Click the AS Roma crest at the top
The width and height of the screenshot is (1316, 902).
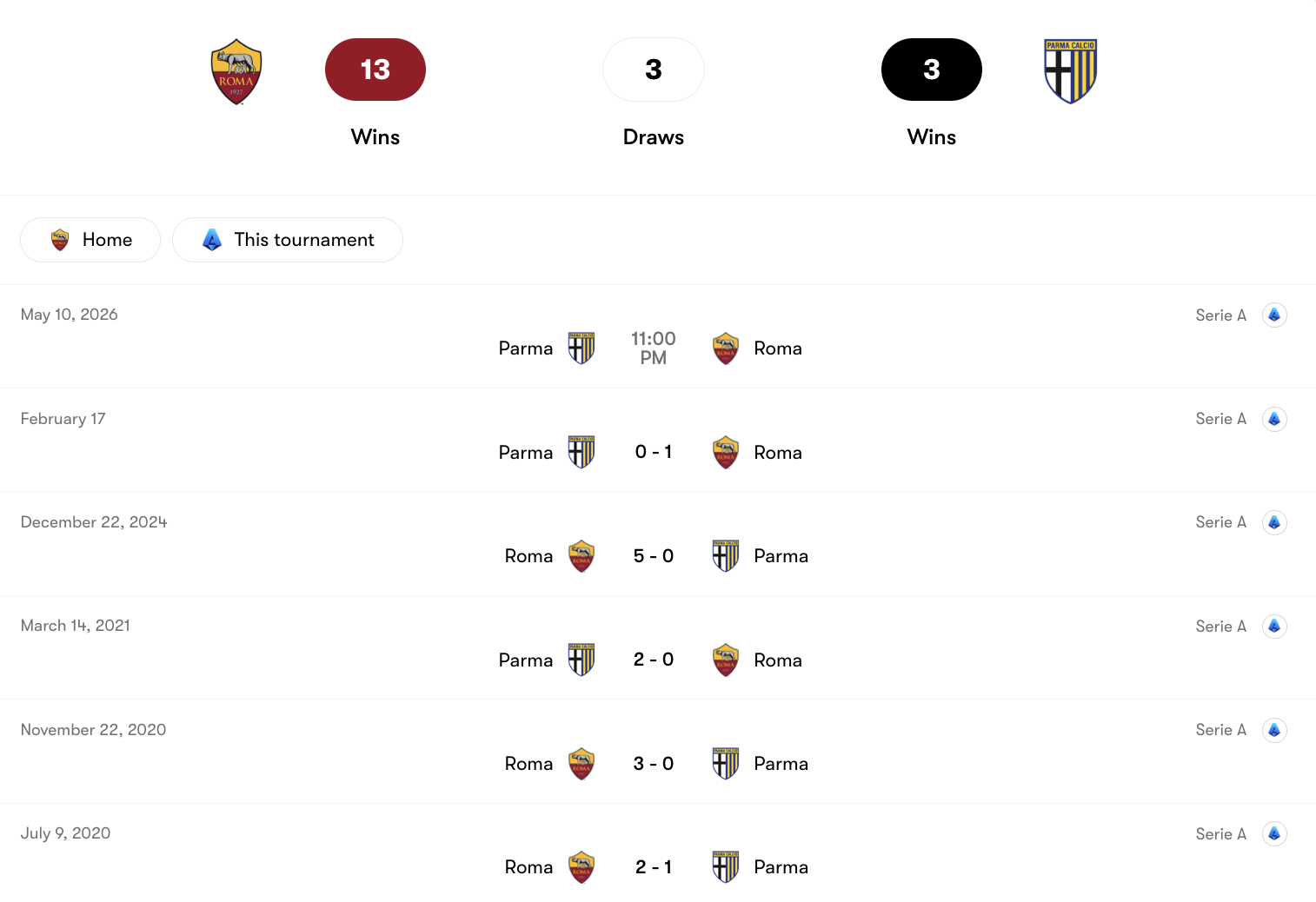[236, 70]
